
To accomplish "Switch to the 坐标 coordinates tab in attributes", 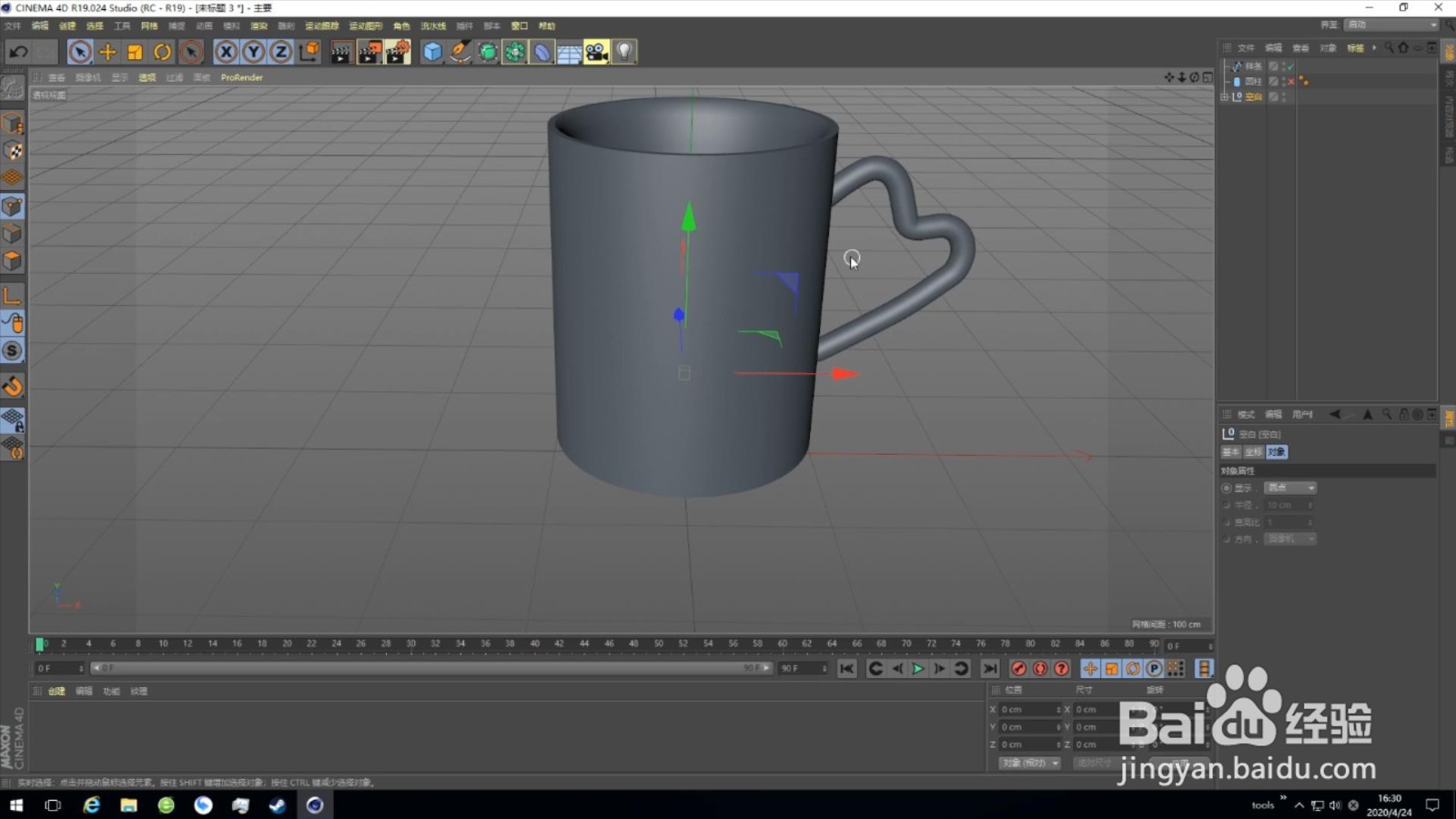I will click(x=1253, y=452).
